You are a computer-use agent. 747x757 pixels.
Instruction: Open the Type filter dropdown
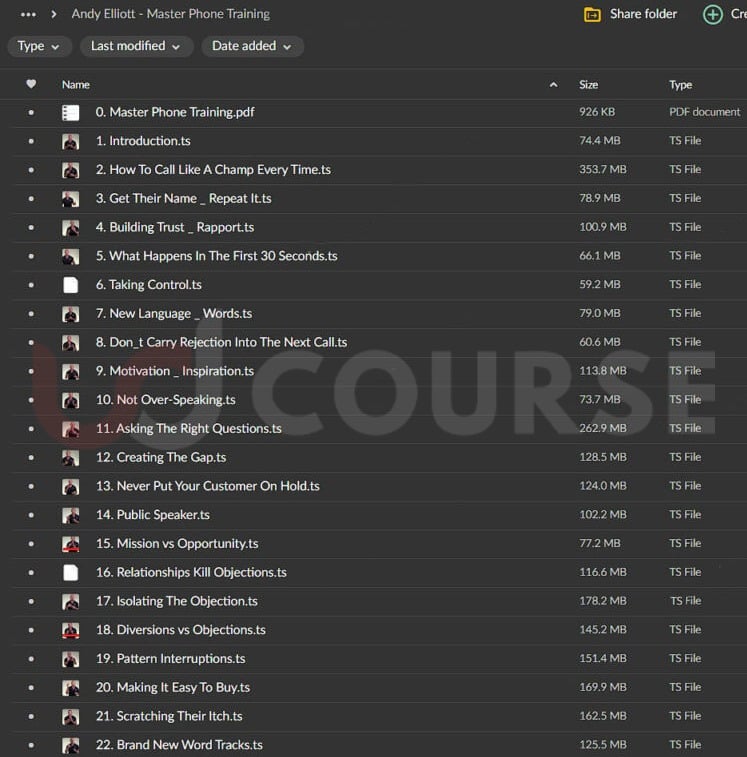(x=39, y=46)
